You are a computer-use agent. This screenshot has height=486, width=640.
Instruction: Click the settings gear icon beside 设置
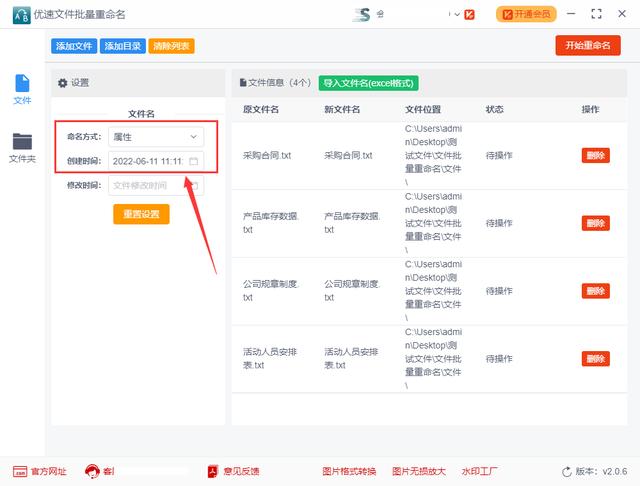coord(62,83)
